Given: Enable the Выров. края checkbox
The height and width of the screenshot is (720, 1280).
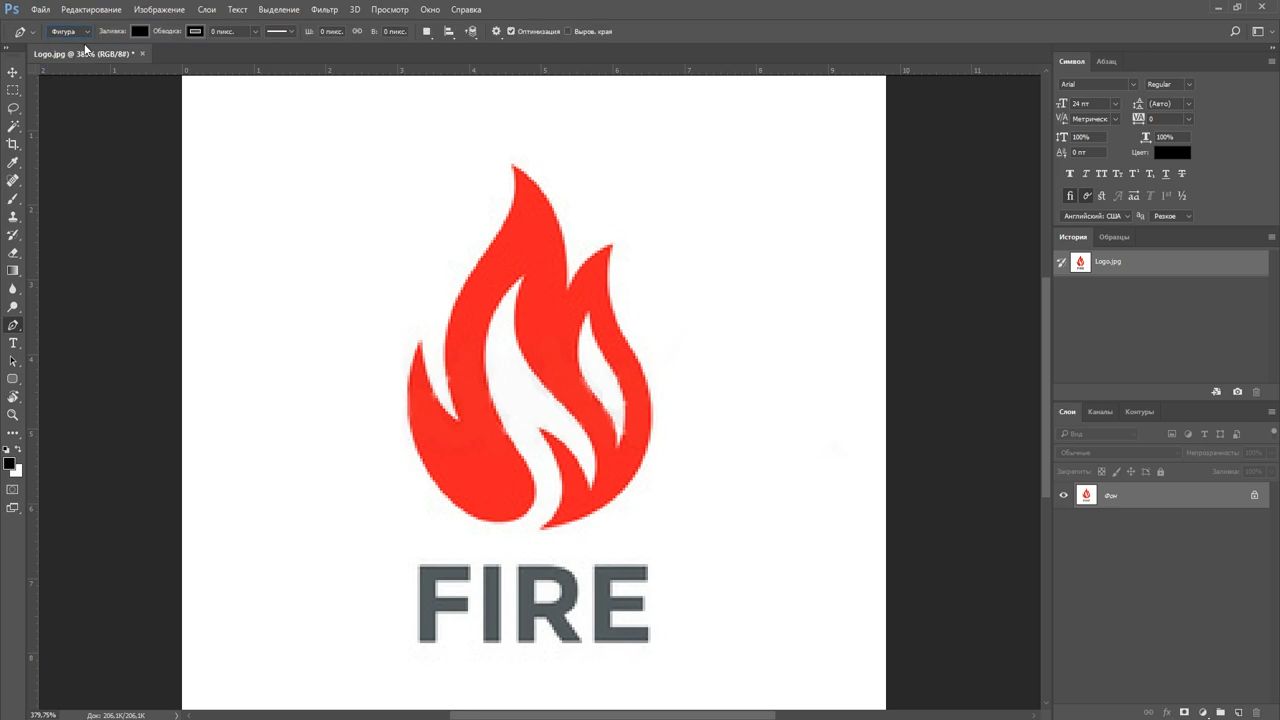Looking at the screenshot, I should (x=568, y=31).
